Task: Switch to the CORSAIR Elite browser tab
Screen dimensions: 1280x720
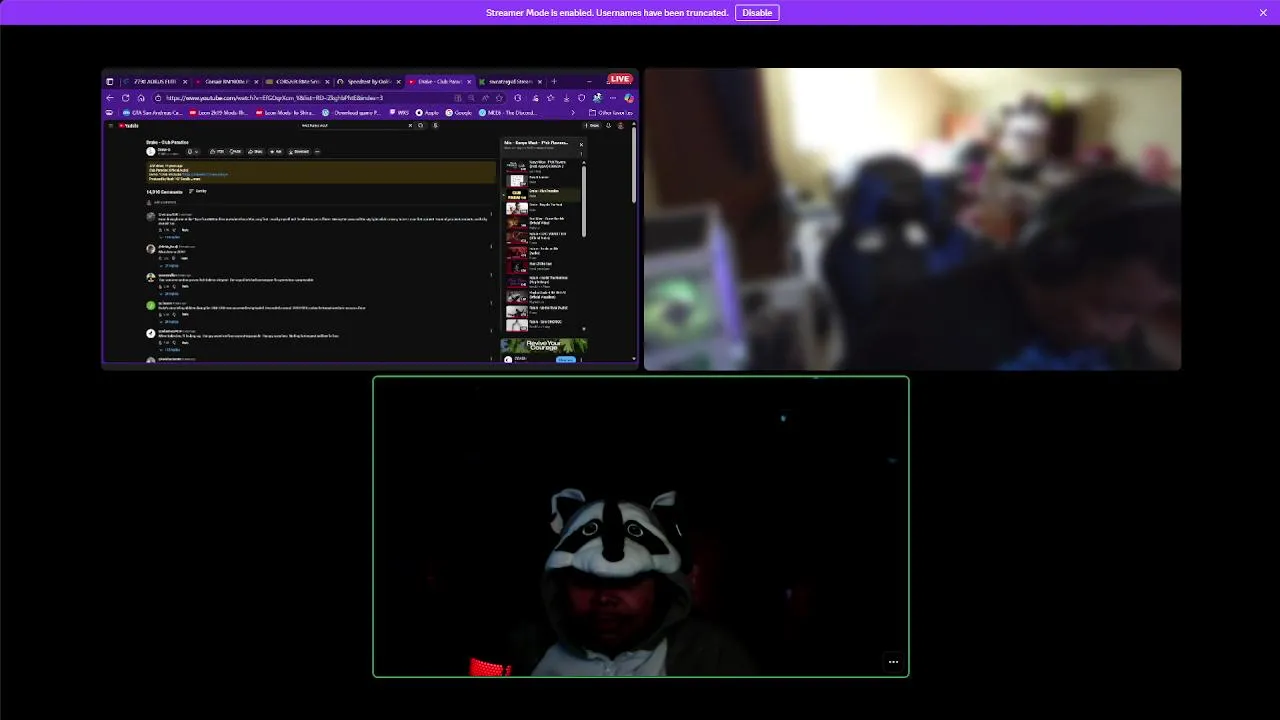Action: click(x=297, y=82)
